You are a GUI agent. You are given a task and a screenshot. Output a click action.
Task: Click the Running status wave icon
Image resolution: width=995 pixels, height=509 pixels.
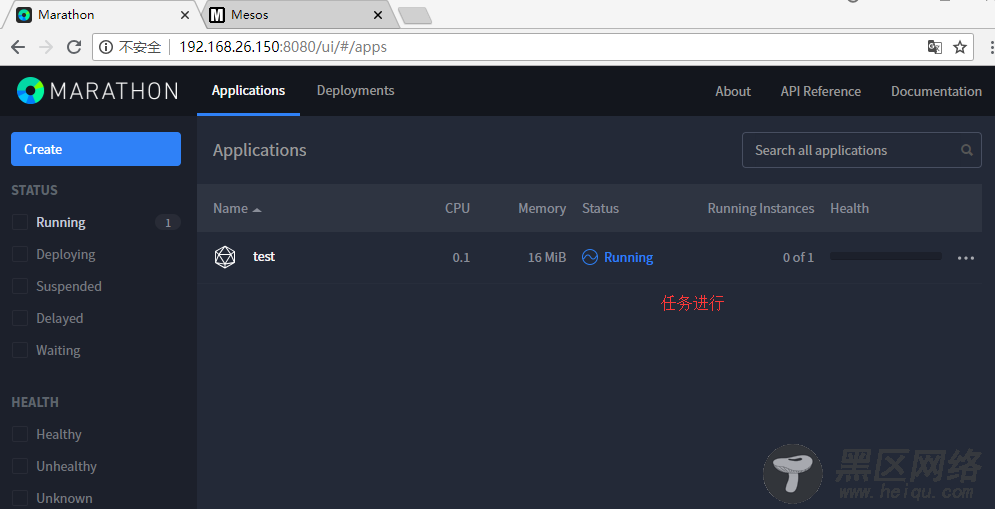[590, 257]
